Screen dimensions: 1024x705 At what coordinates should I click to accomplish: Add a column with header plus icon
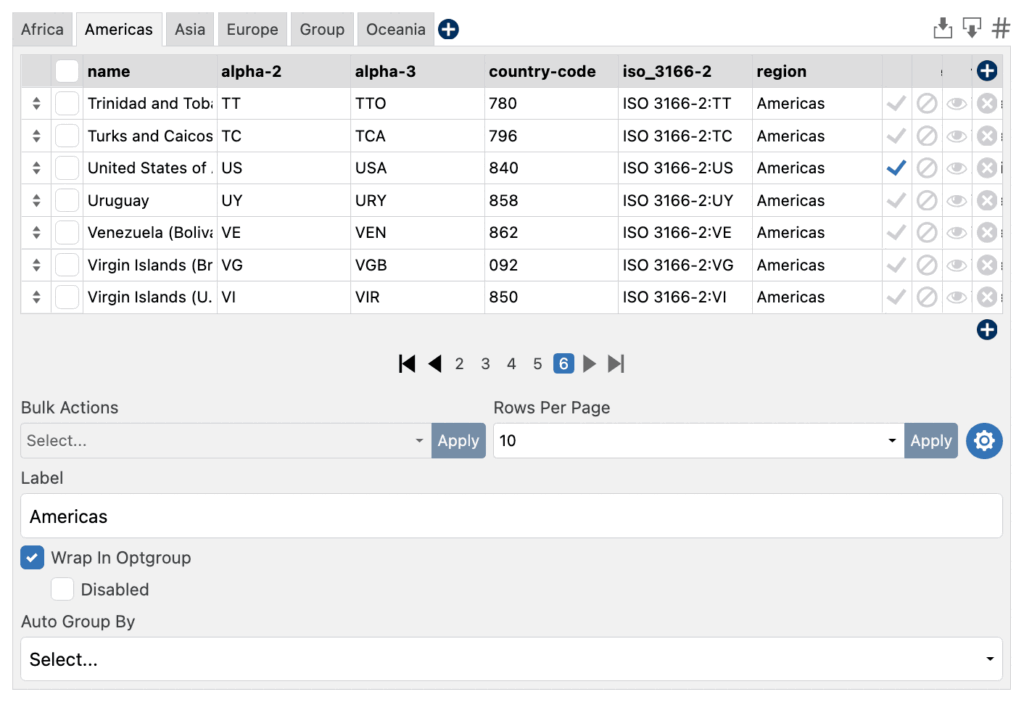pyautogui.click(x=987, y=70)
